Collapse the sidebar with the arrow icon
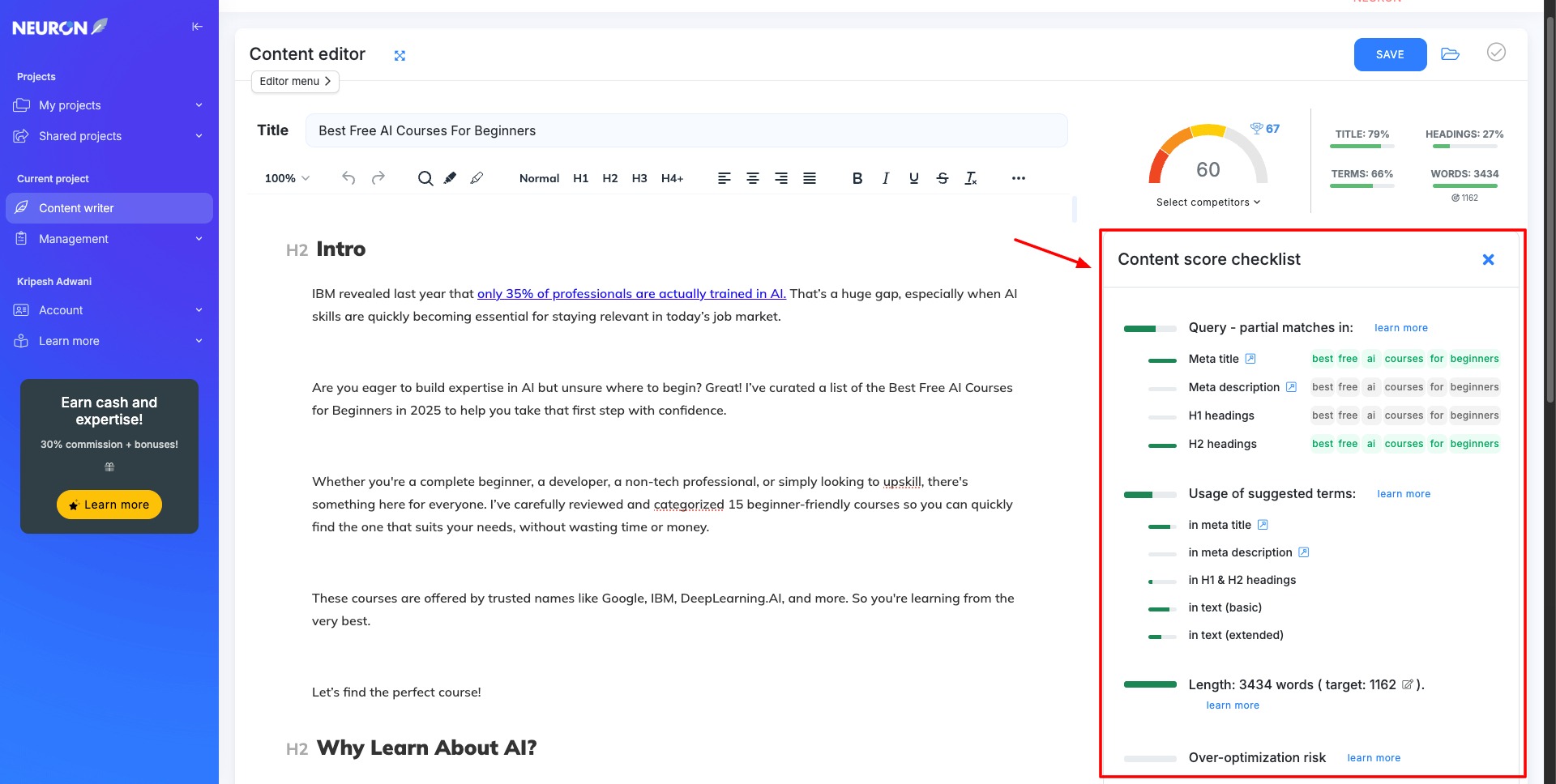 (197, 27)
